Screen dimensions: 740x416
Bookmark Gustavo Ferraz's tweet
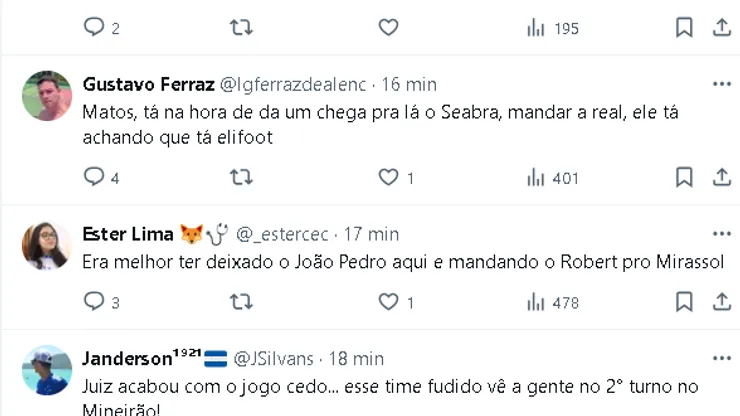click(684, 177)
